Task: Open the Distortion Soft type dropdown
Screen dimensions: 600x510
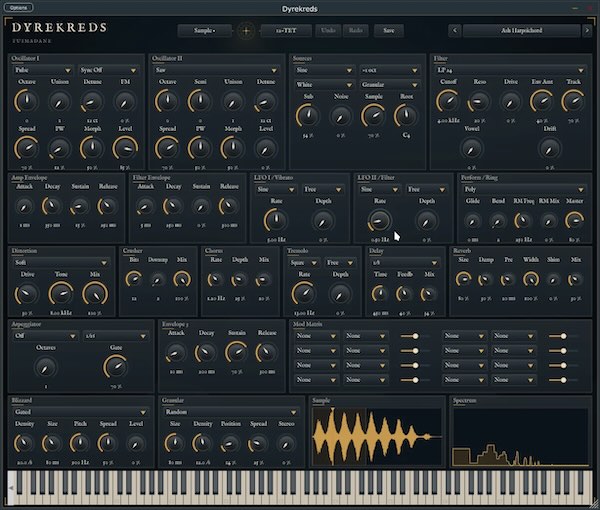Action: (x=60, y=262)
